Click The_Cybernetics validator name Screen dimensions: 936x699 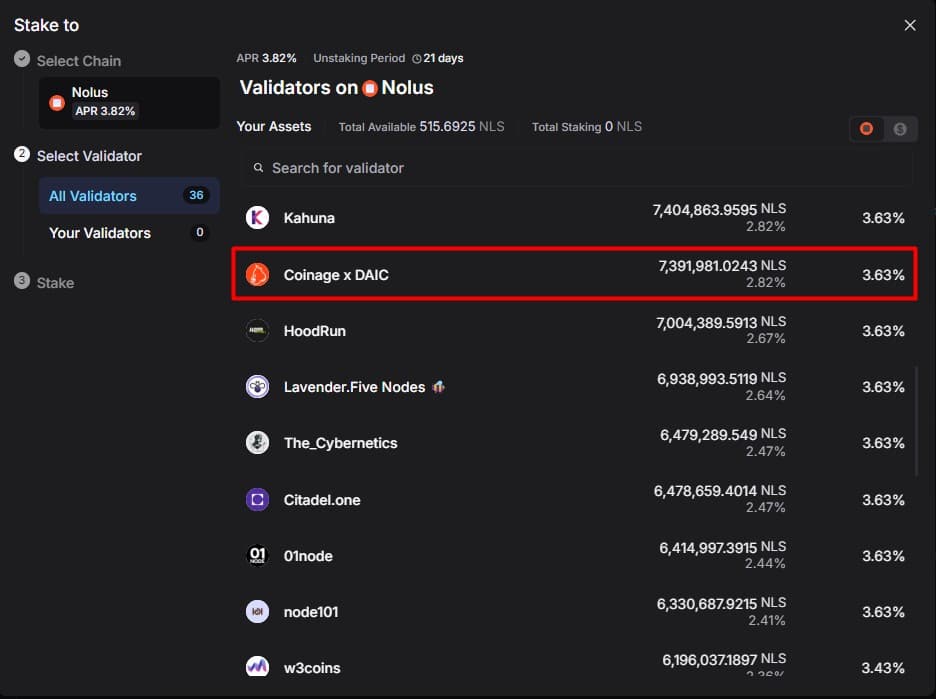pyautogui.click(x=340, y=443)
